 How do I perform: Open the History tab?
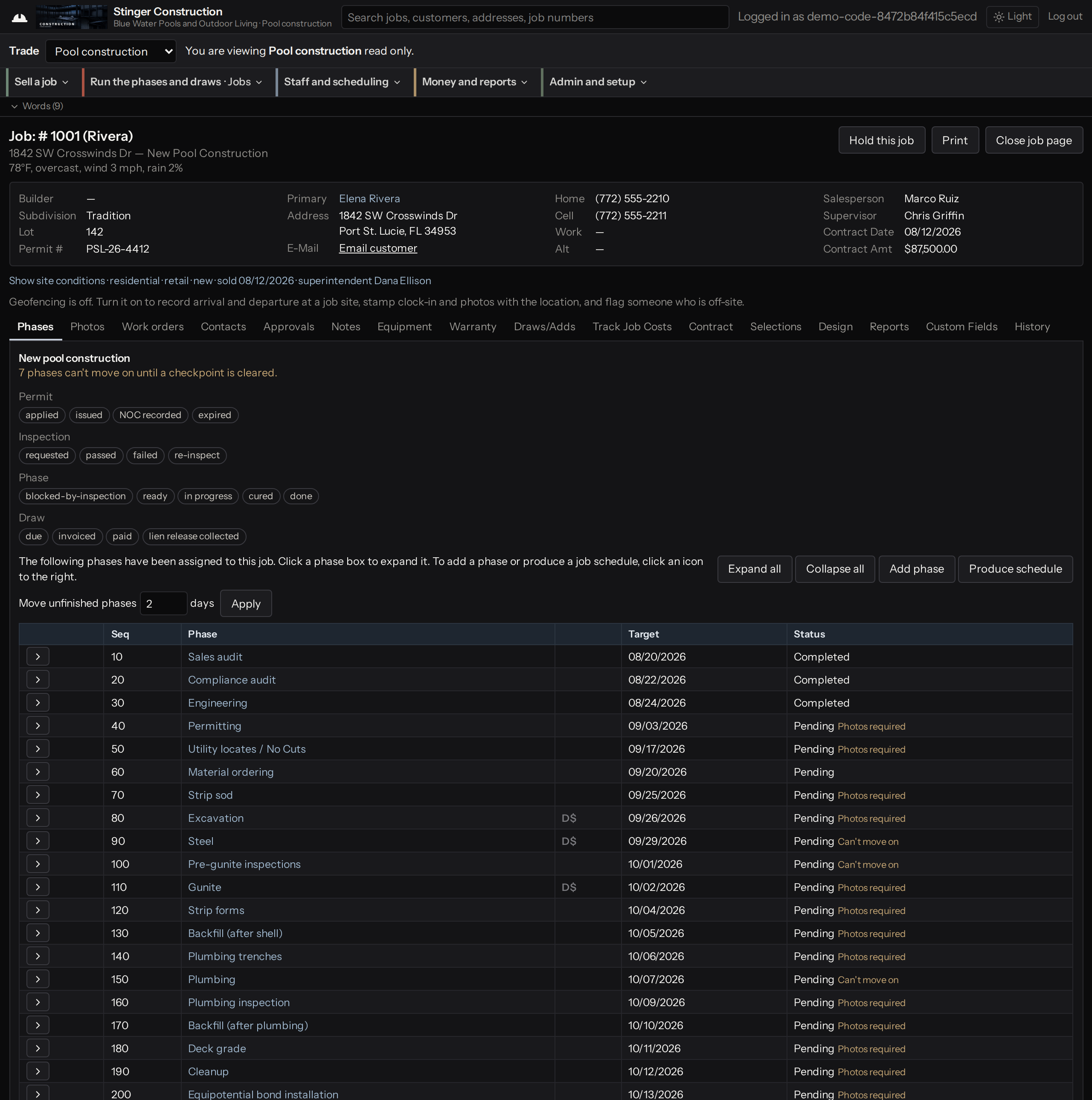pos(1032,327)
